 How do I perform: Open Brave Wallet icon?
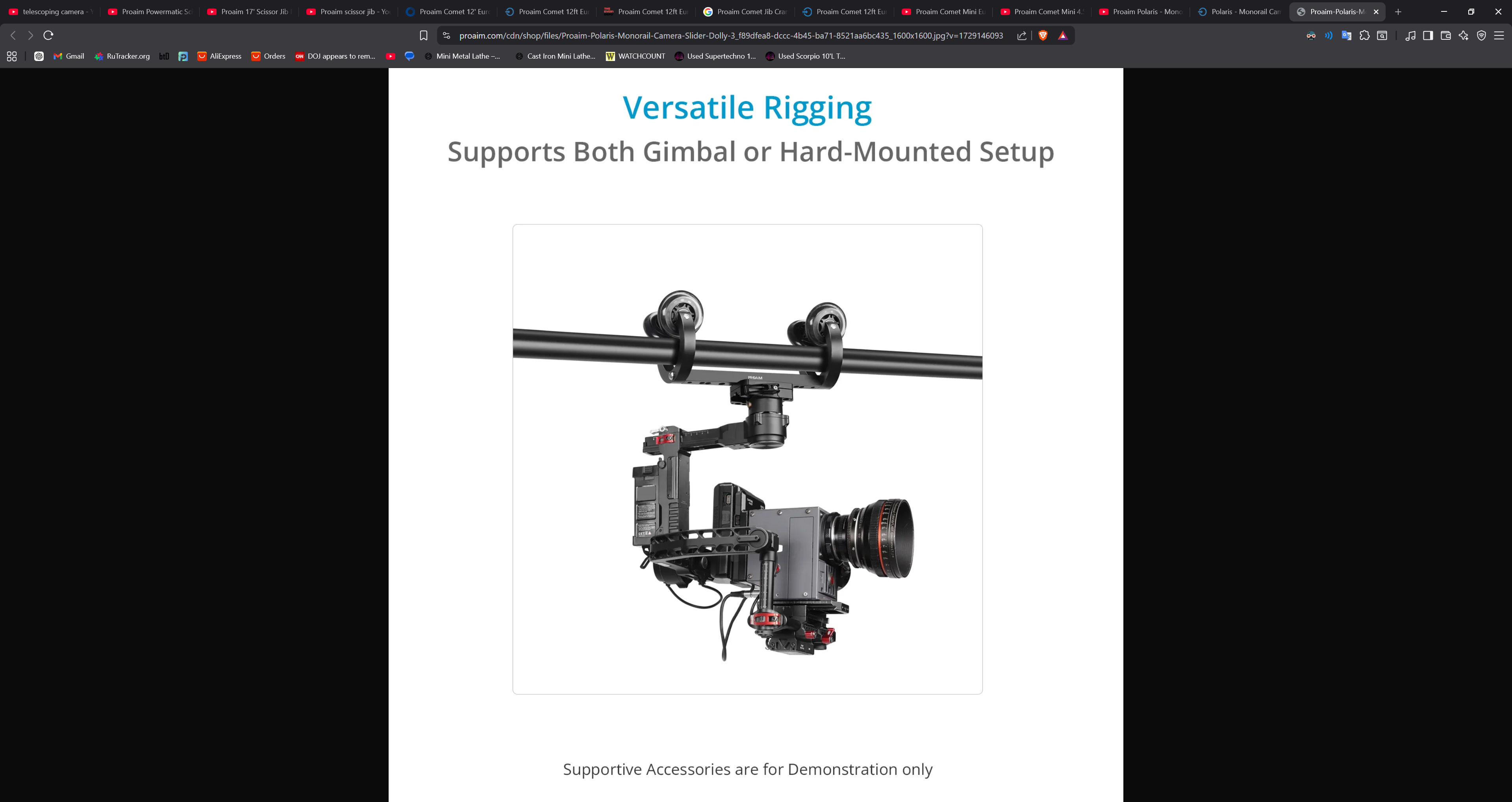(1446, 36)
